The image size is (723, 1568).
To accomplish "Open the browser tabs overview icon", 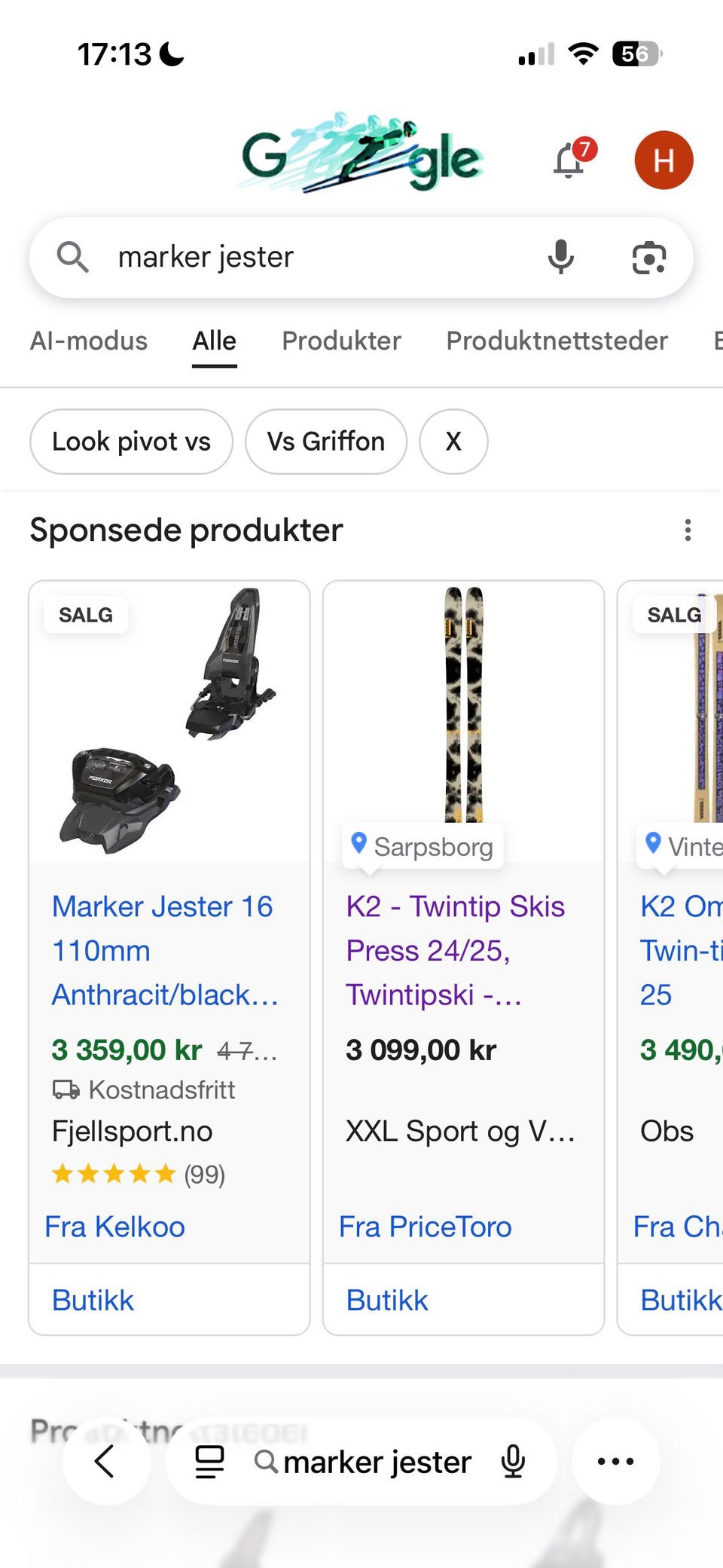I will click(x=209, y=1462).
